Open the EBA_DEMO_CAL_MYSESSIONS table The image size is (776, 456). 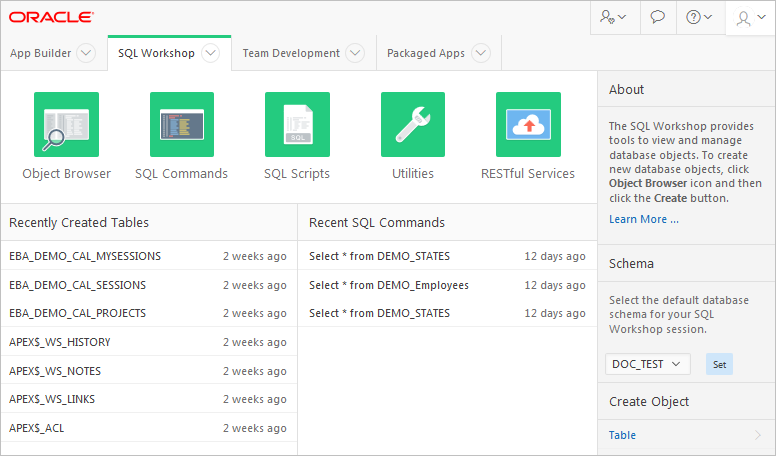pos(85,256)
